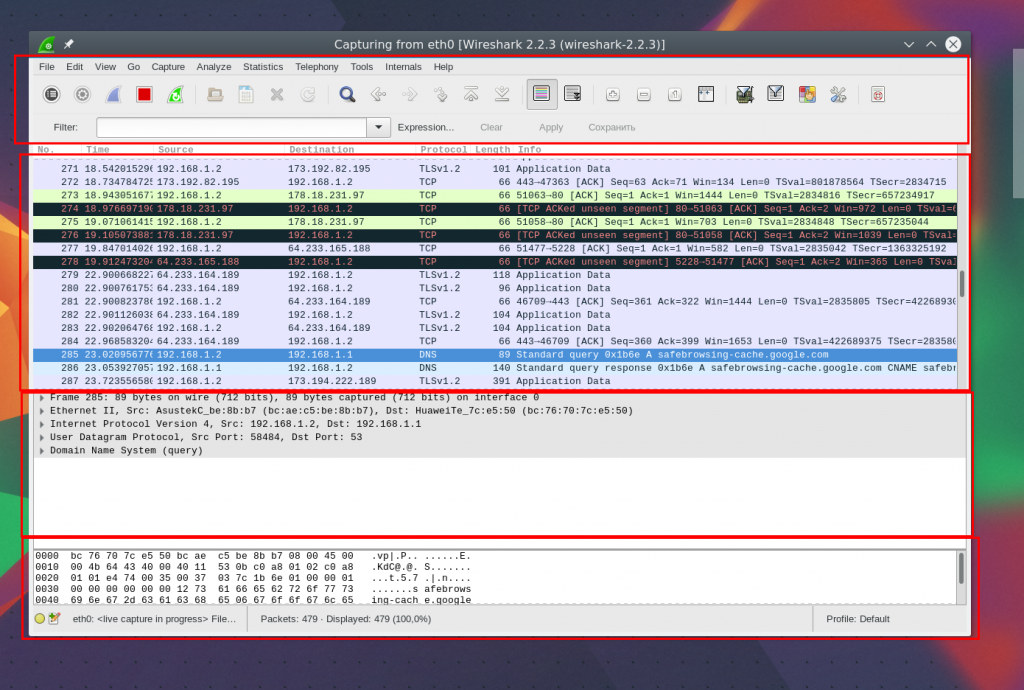Expand Domain Name System (query) details
Viewport: 1024px width, 690px height.
(42, 451)
